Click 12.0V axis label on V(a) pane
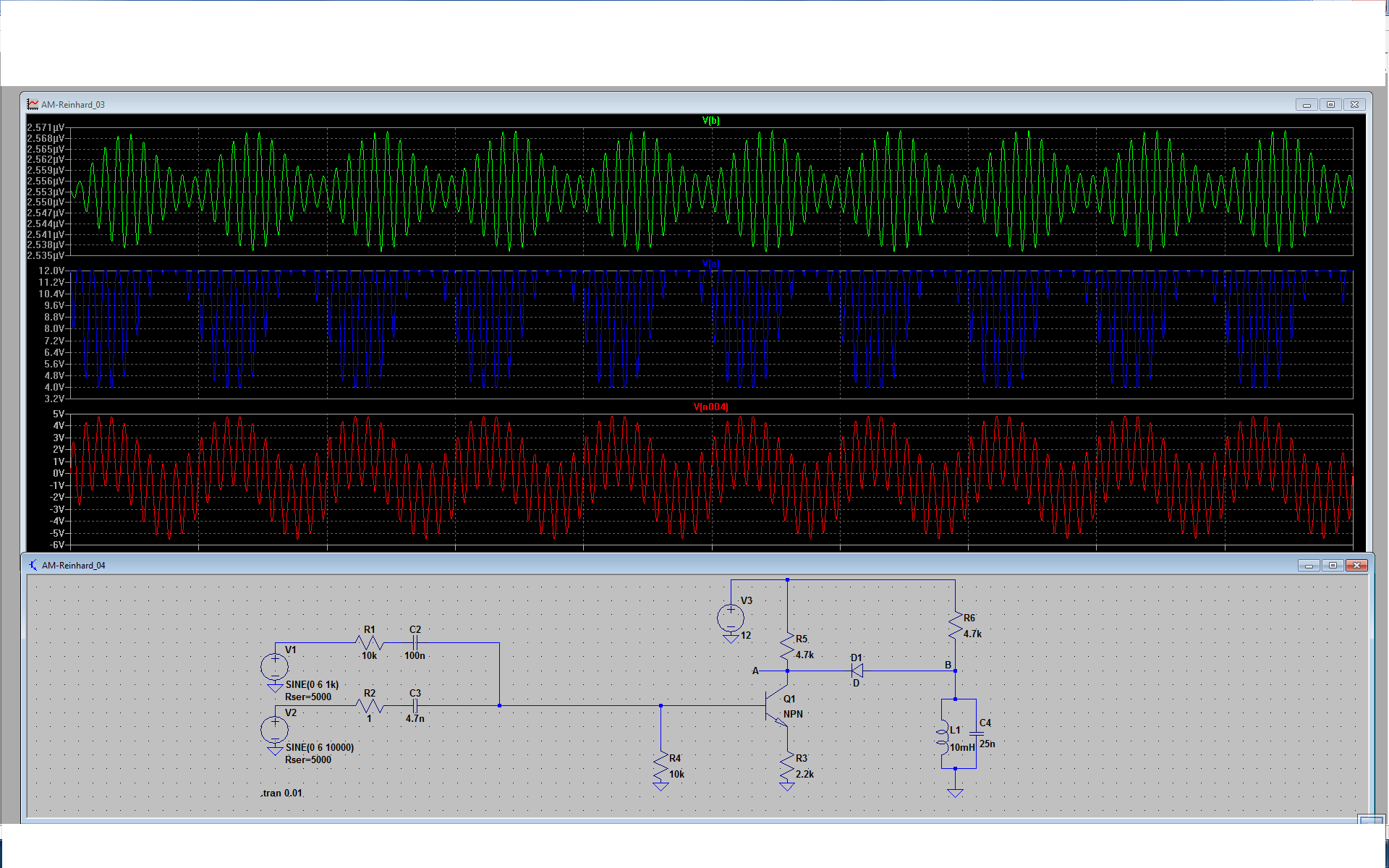Viewport: 1389px width, 868px height. pos(51,271)
